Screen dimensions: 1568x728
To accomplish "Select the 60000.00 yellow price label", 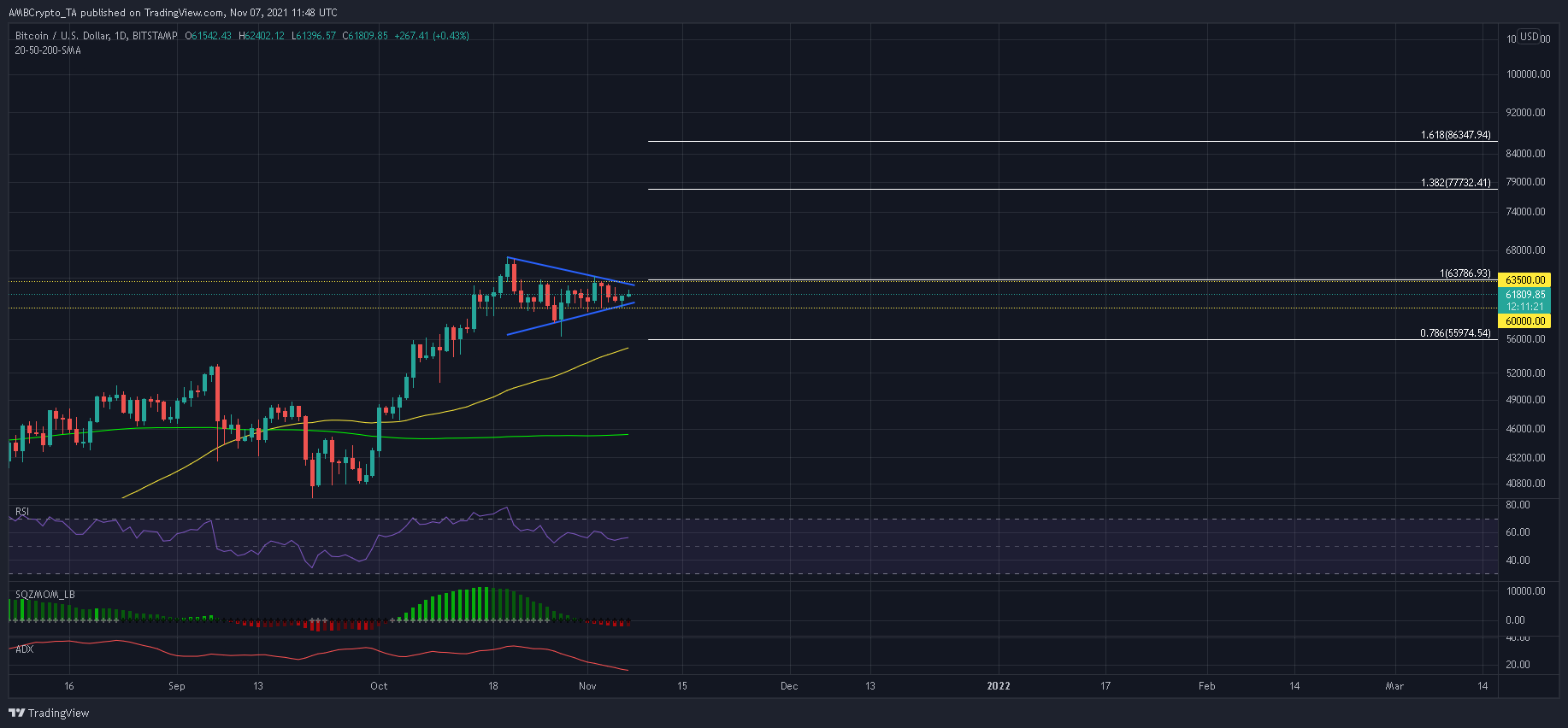I will click(1526, 321).
